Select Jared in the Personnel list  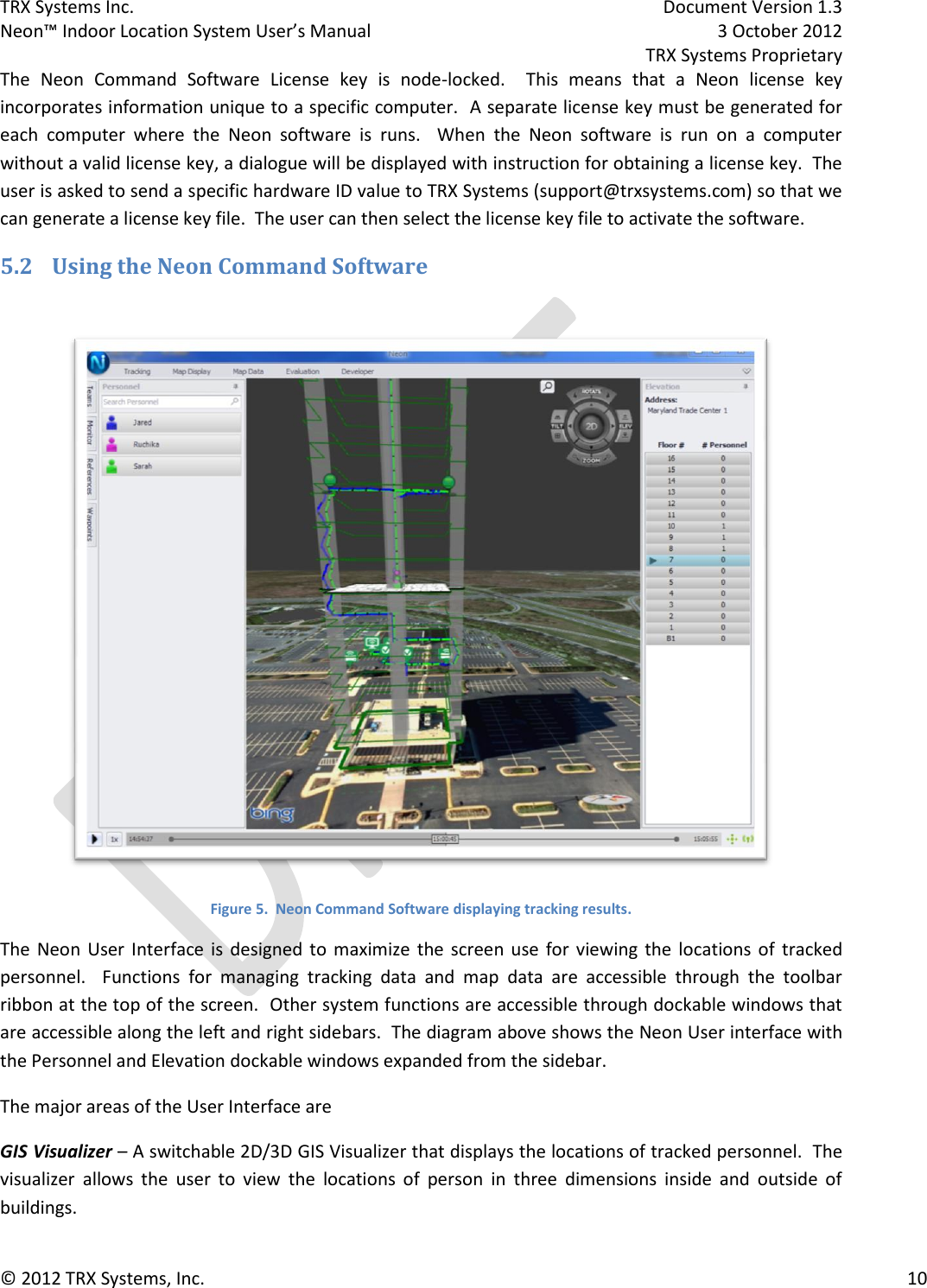coord(171,422)
